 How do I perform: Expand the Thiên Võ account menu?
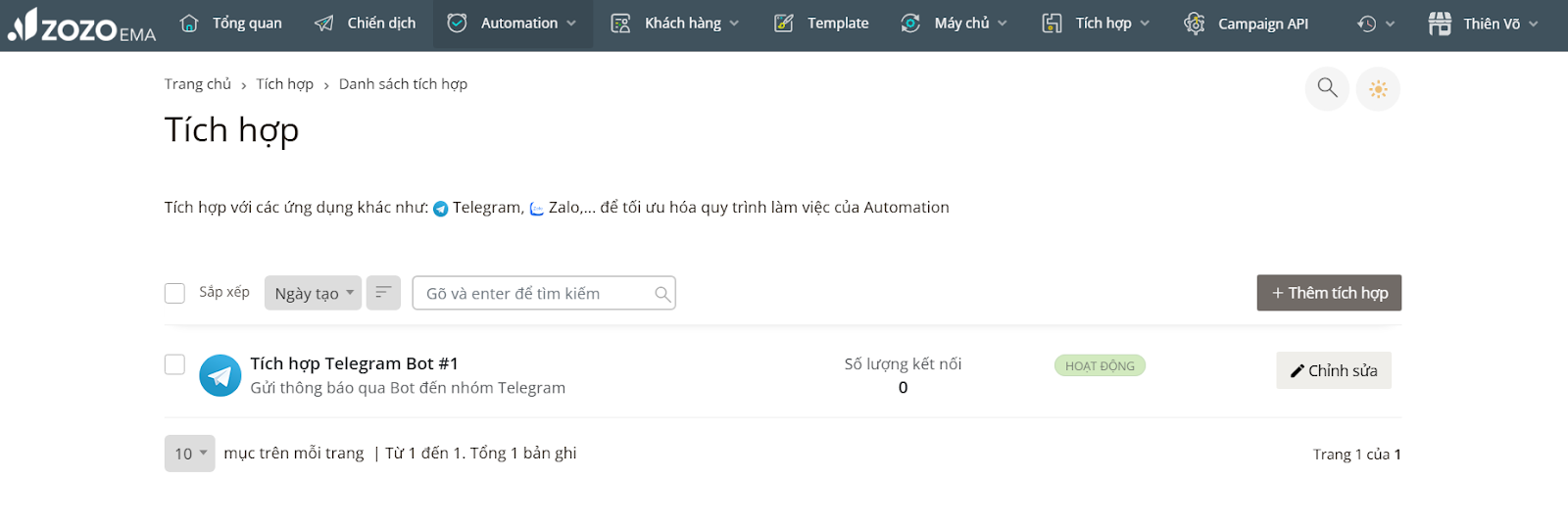coord(1483,24)
